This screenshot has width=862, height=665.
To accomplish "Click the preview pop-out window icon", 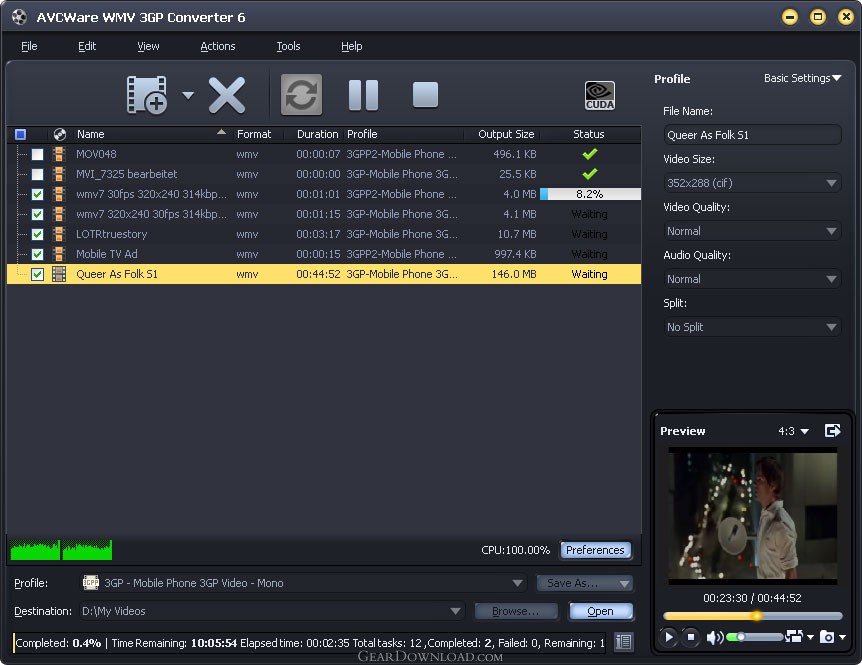I will 833,430.
